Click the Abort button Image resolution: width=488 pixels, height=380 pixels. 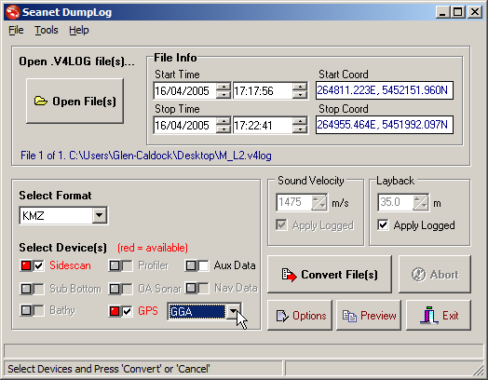click(x=435, y=274)
